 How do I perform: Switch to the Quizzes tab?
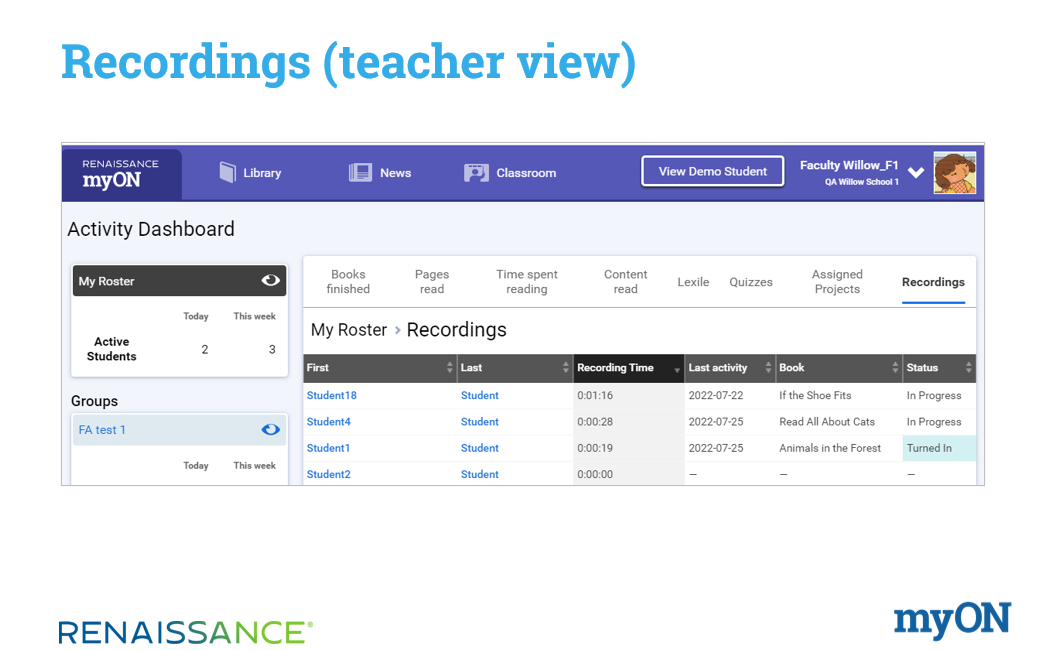(751, 282)
